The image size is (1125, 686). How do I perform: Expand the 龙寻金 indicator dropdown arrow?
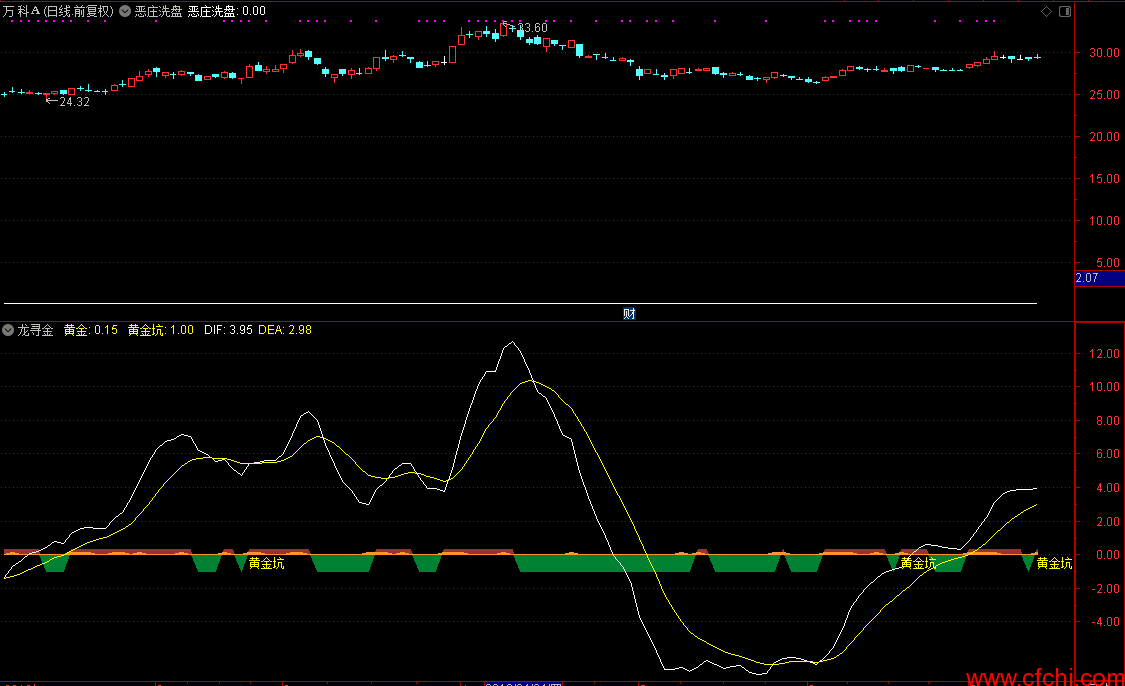click(x=8, y=330)
